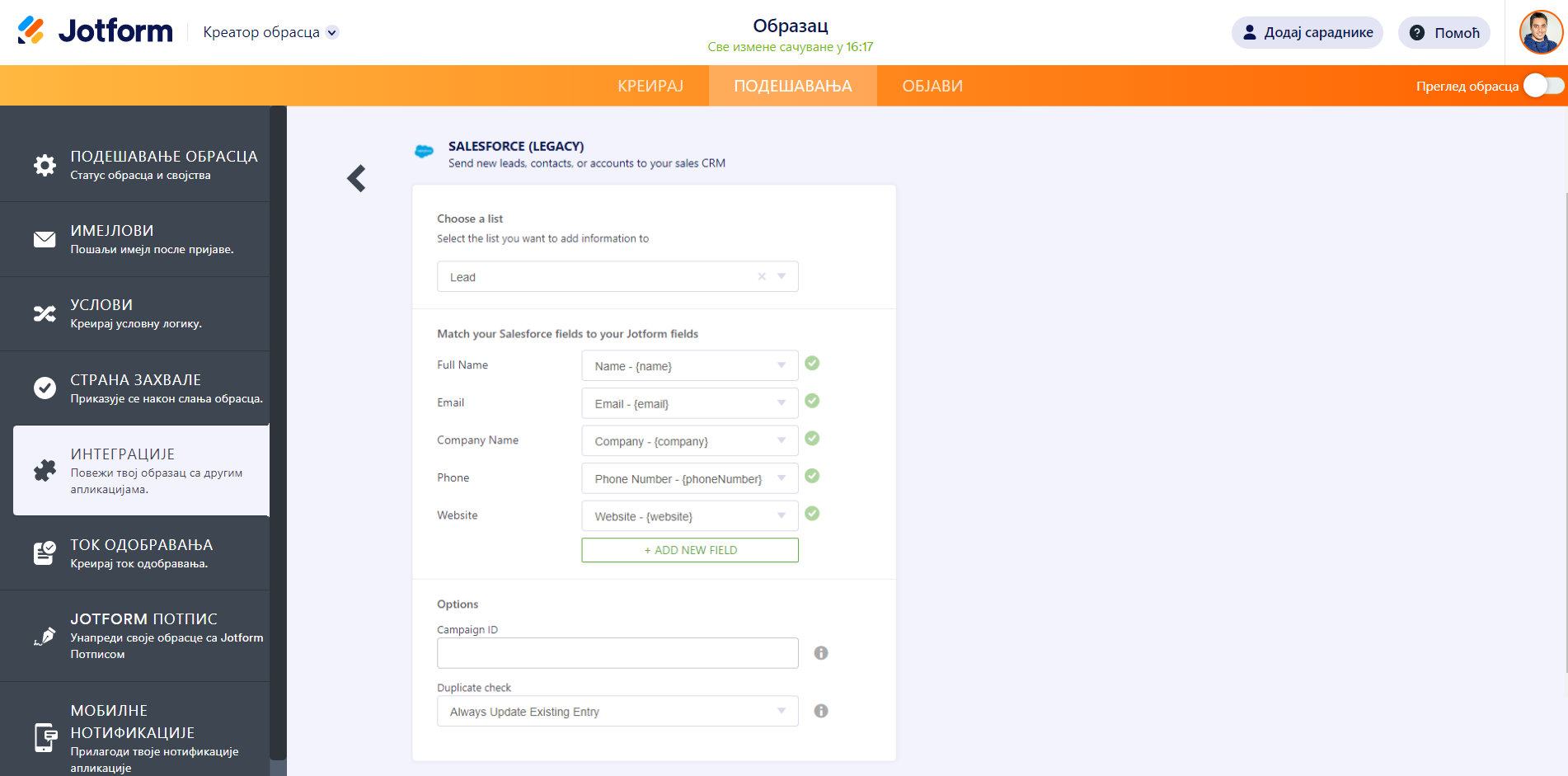Click the SALESFORCE (LEGACY) heading
This screenshot has width=1568, height=776.
tap(516, 146)
